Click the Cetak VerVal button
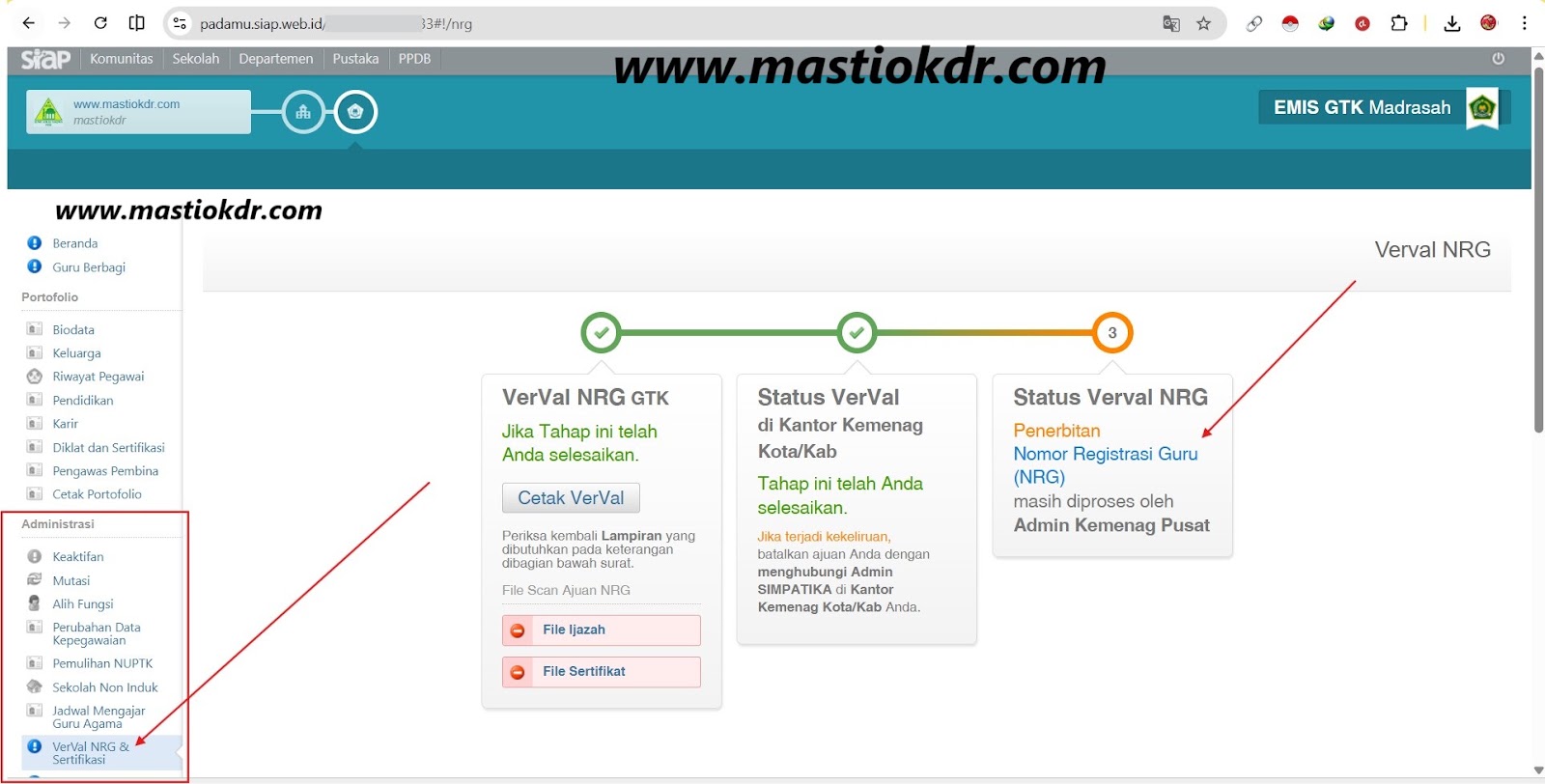The height and width of the screenshot is (784, 1545). click(x=571, y=498)
